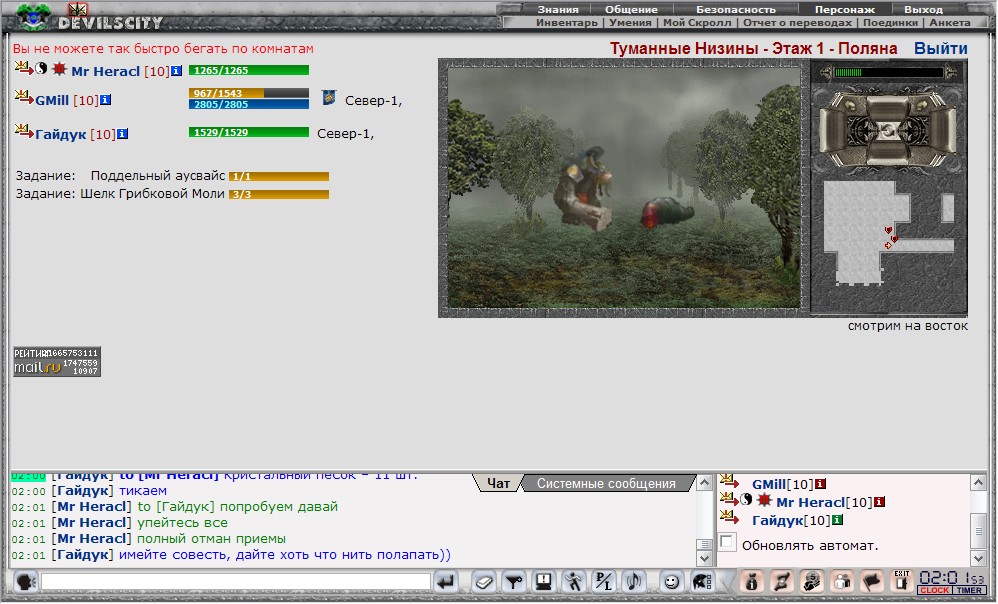
Task: Open info for GMill in party list
Action: [106, 100]
